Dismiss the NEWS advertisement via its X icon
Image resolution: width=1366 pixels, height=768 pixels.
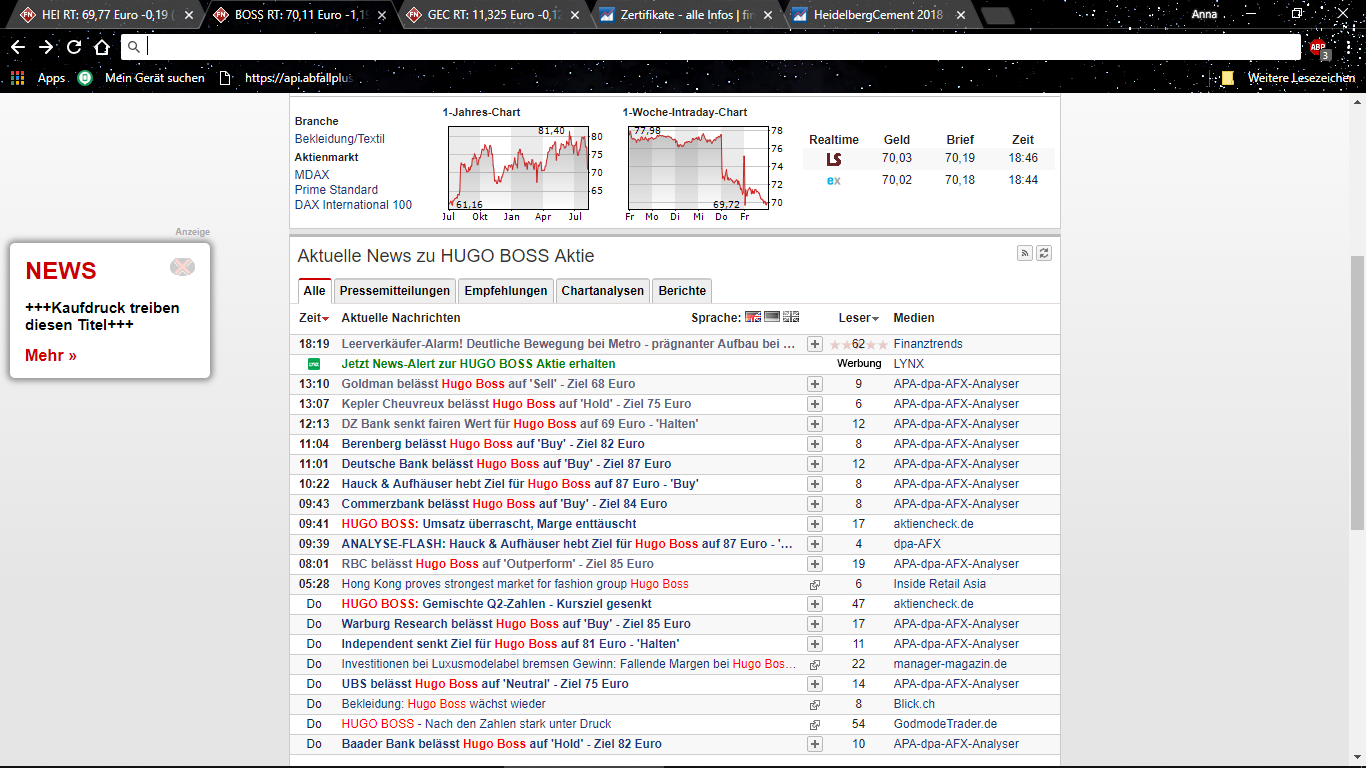coord(182,266)
